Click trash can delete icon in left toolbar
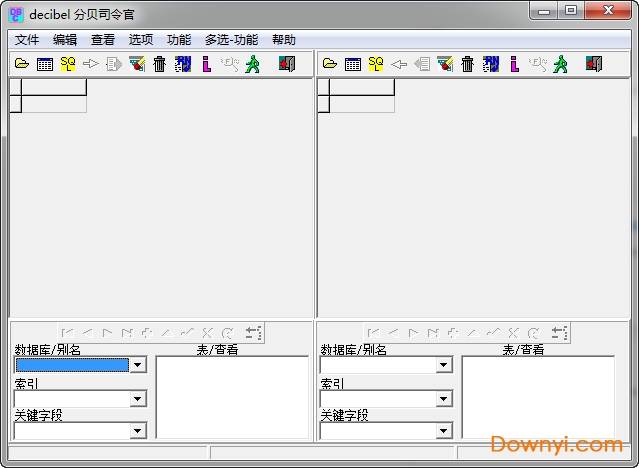Screen dimensions: 639x468 coord(160,64)
